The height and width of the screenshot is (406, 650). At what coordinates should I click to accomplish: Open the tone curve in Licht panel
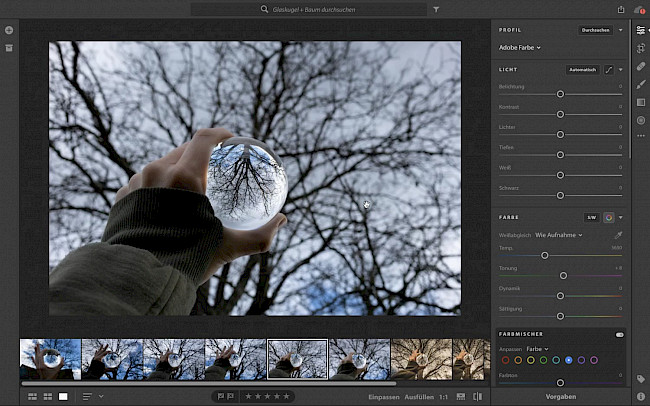click(608, 69)
